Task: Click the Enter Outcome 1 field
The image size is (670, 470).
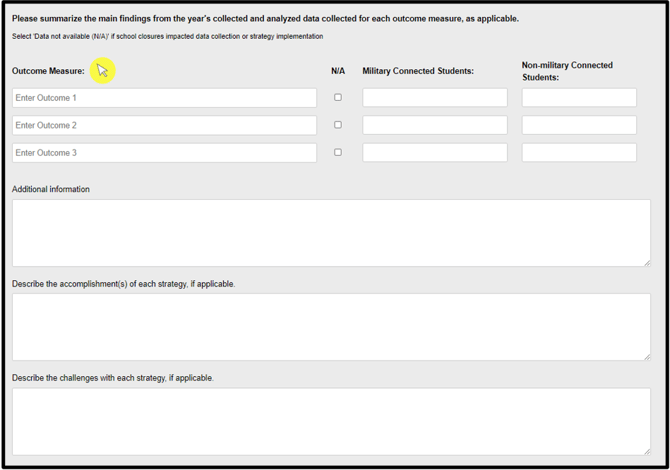Action: (x=164, y=98)
